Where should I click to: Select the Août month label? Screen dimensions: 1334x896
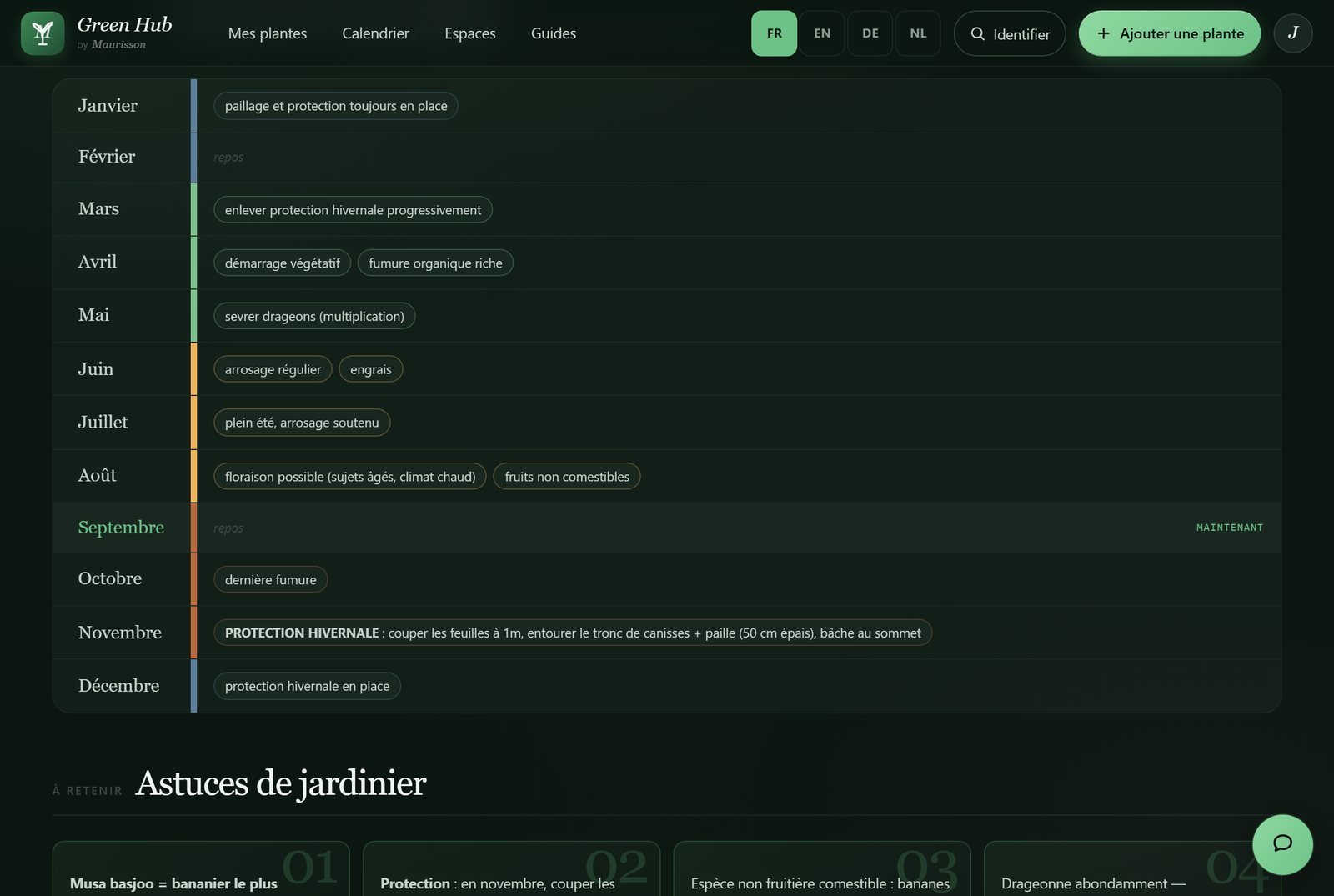pyautogui.click(x=98, y=476)
